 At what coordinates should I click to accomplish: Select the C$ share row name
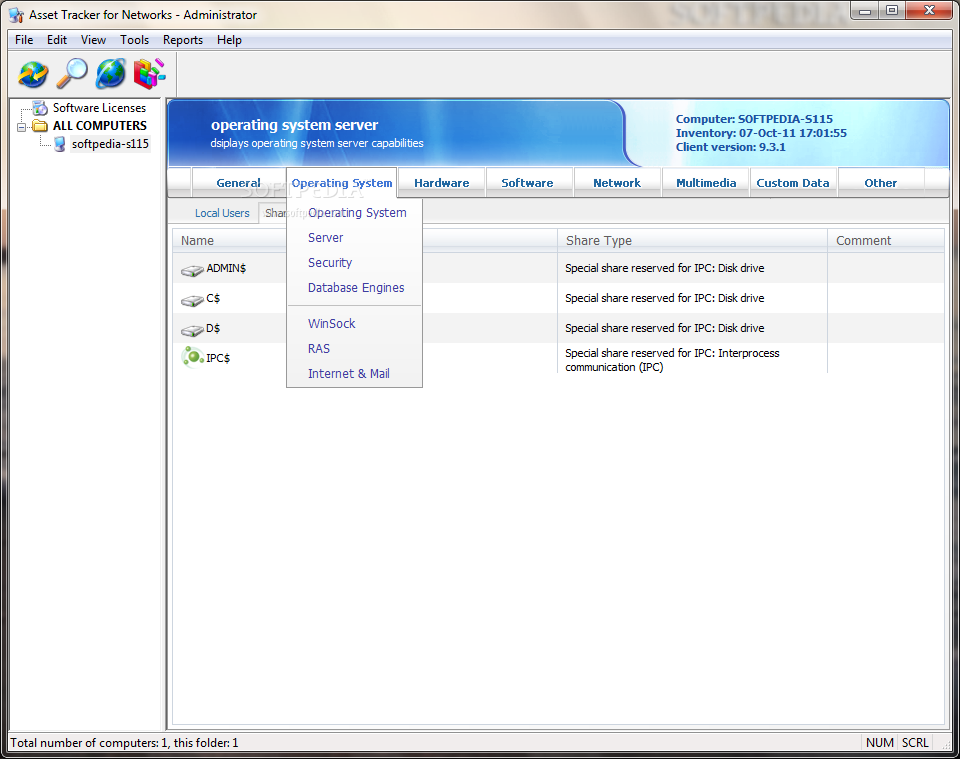click(213, 299)
